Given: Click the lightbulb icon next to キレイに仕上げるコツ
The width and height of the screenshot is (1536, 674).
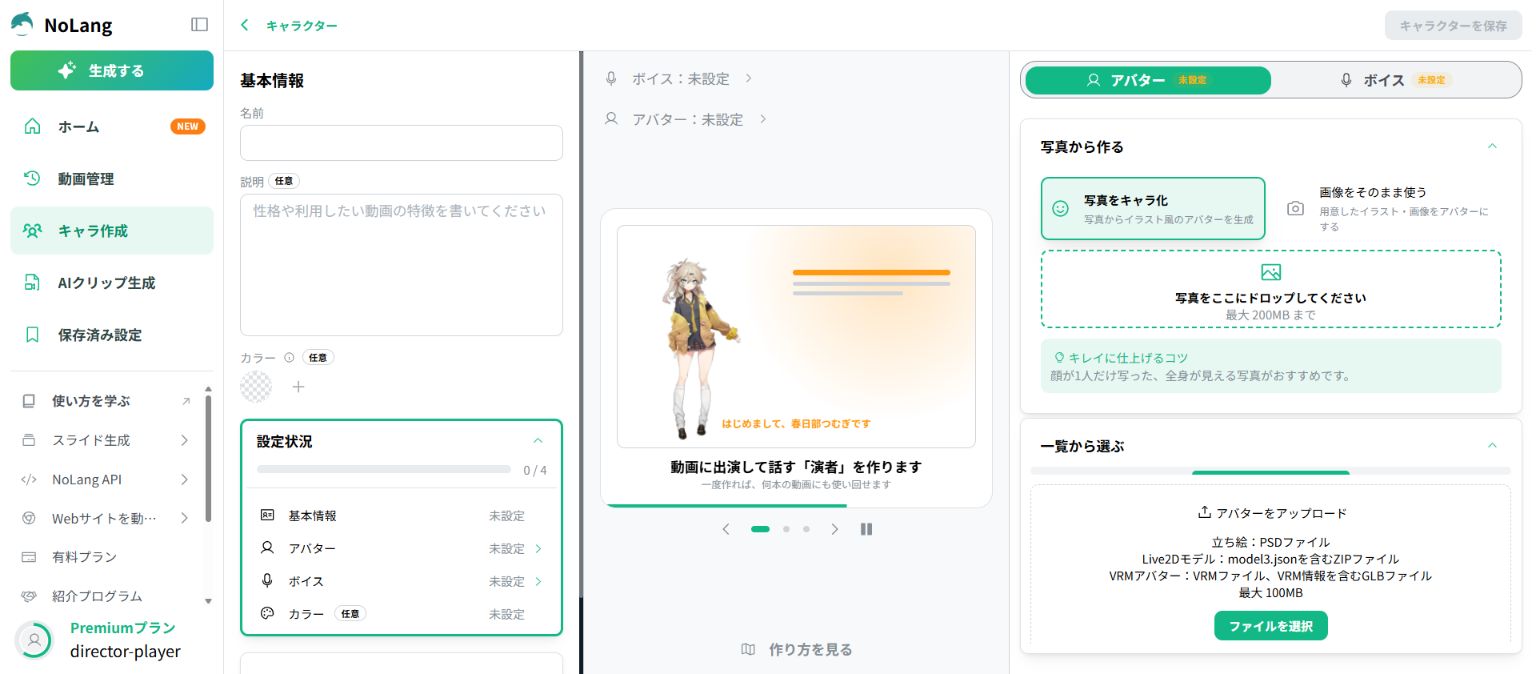Looking at the screenshot, I should click(1059, 357).
